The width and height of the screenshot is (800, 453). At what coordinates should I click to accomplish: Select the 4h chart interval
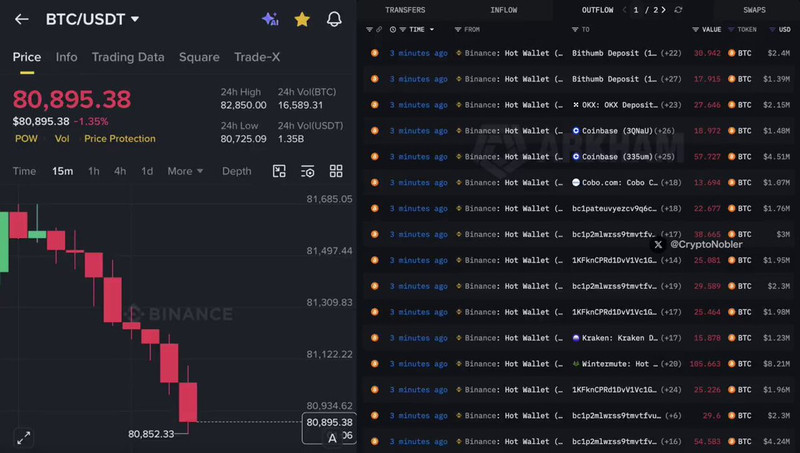coord(120,171)
